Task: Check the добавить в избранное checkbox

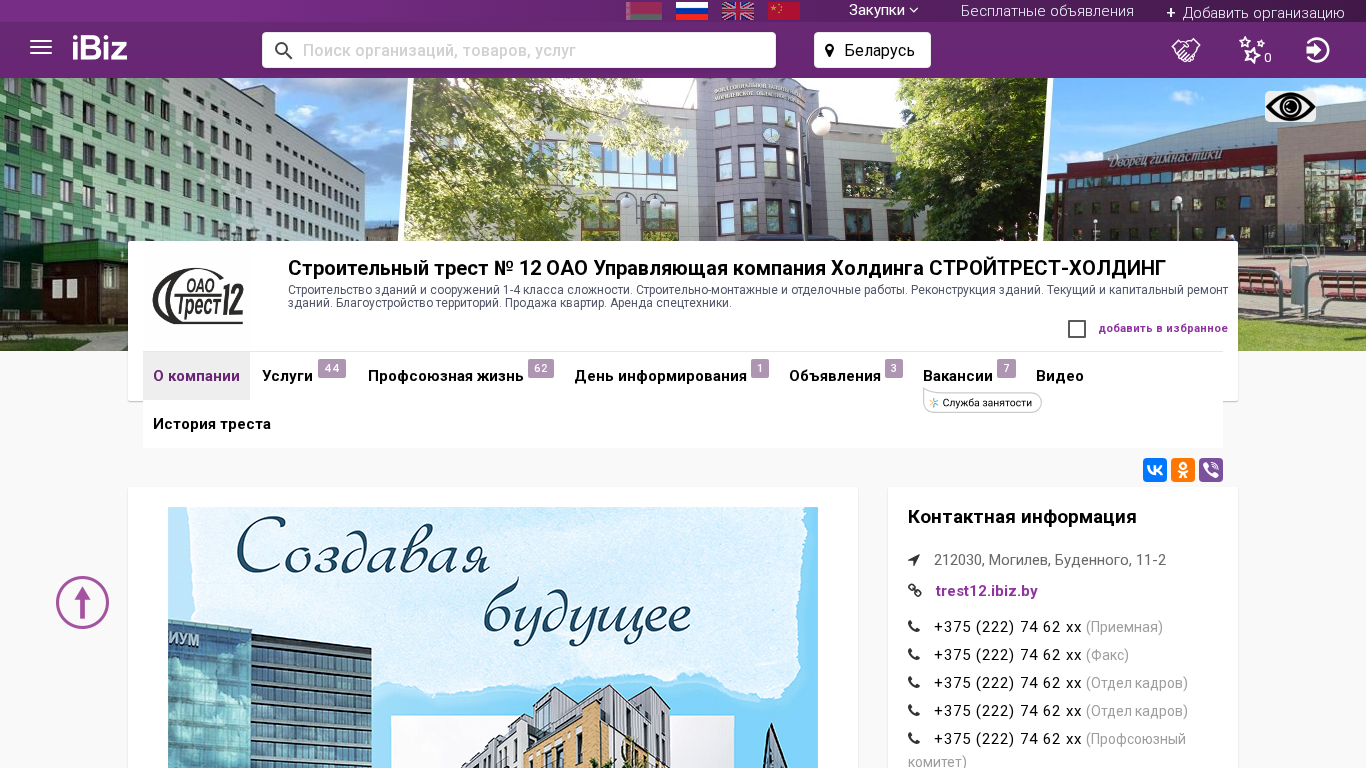Action: tap(1077, 329)
